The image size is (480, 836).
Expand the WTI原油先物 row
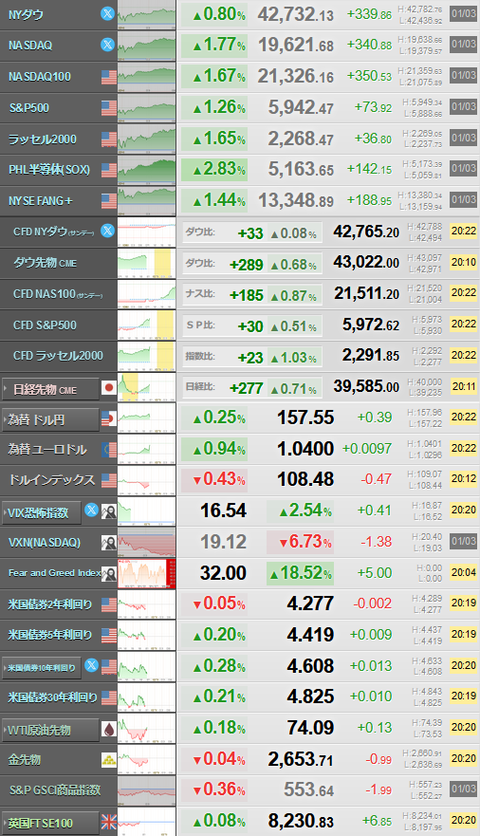tap(51, 730)
